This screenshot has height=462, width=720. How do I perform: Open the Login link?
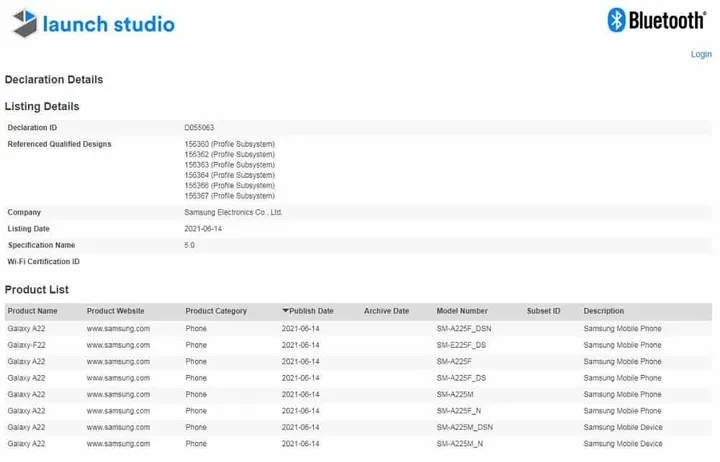point(701,54)
